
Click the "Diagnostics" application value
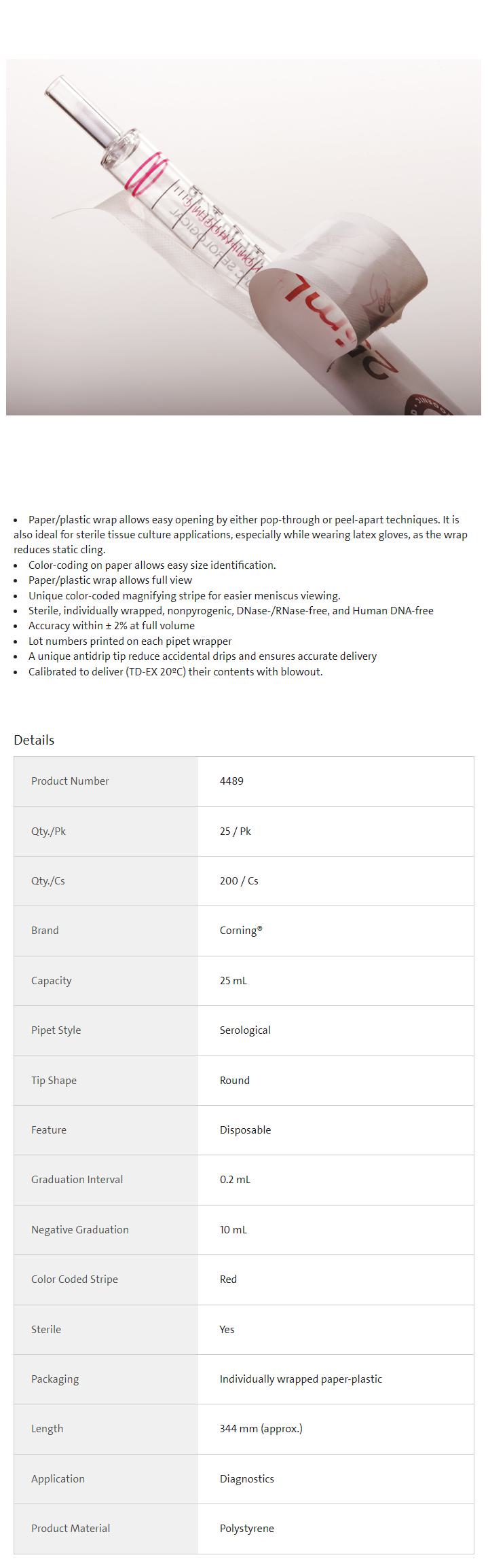point(246,1479)
